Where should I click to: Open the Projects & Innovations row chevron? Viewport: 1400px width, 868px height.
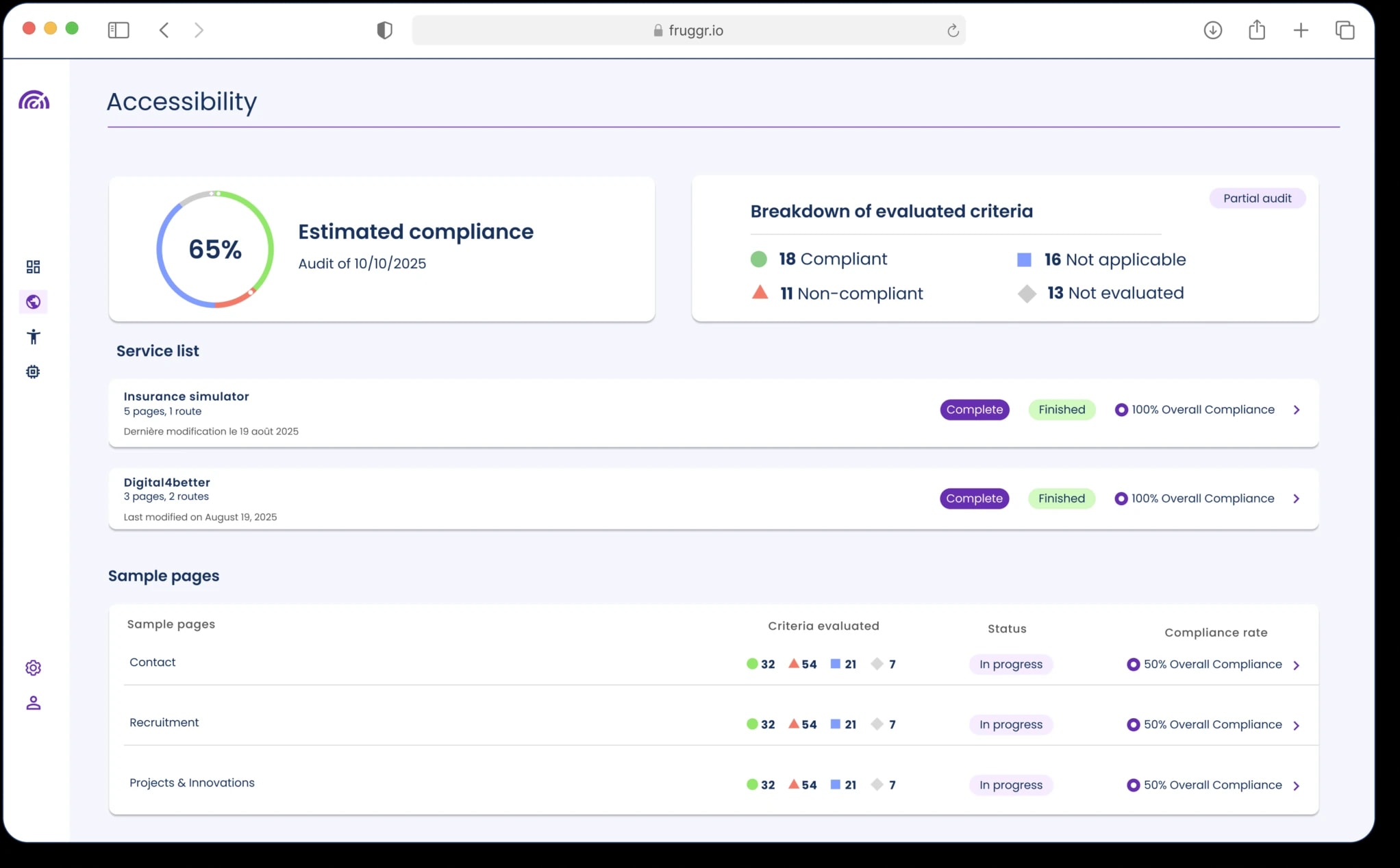1297,786
